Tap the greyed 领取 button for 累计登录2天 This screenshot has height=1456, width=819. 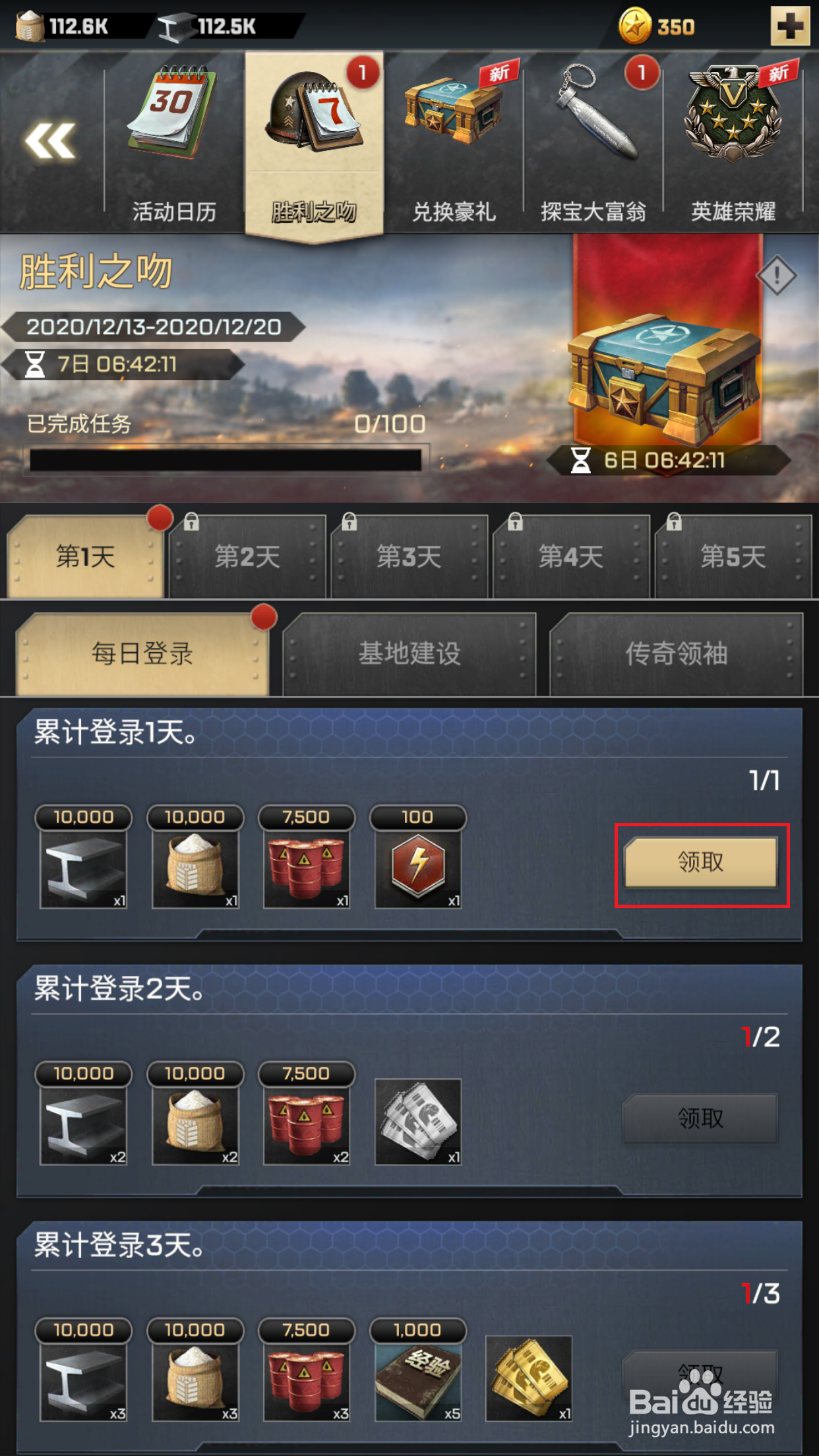tap(701, 1118)
